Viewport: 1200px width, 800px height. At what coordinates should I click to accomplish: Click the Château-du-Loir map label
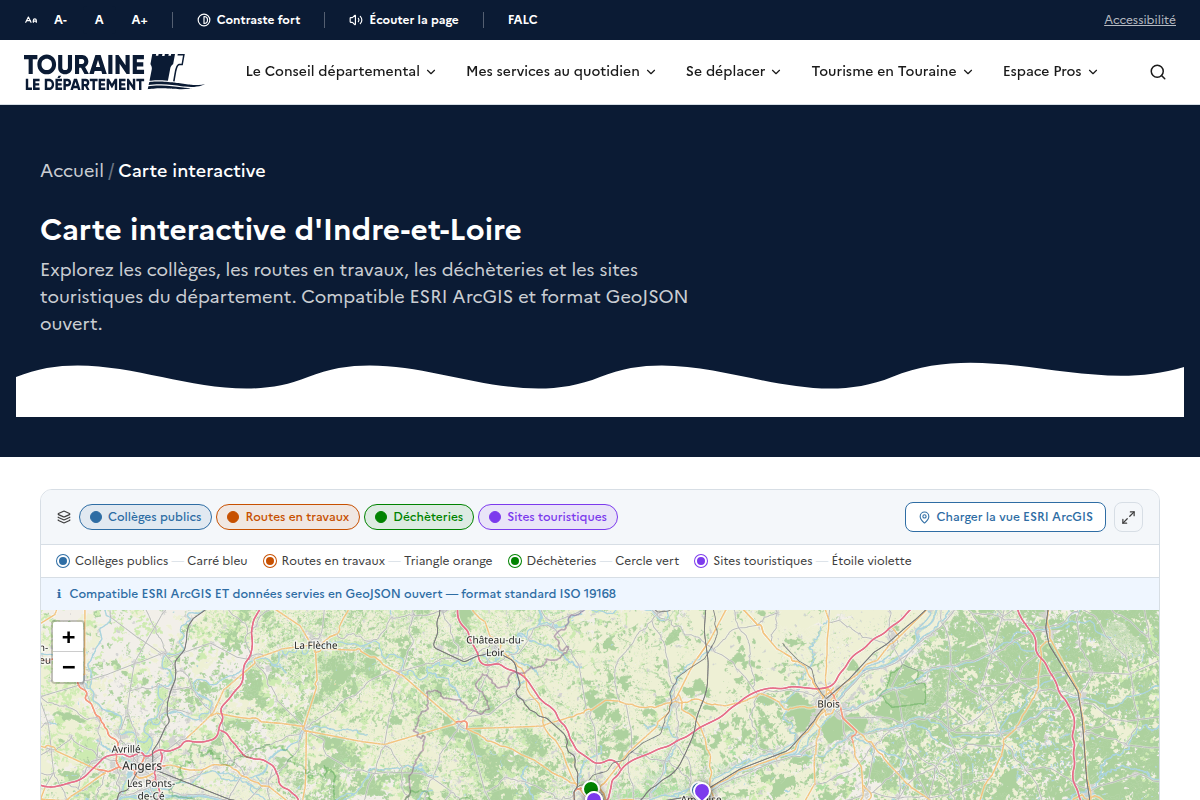click(x=495, y=646)
